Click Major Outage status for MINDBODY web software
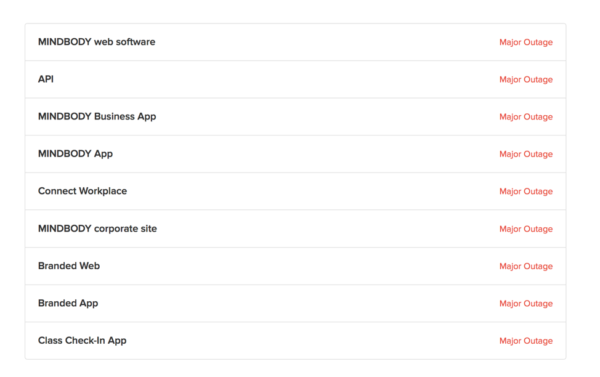This screenshot has width=600, height=377. click(x=526, y=42)
